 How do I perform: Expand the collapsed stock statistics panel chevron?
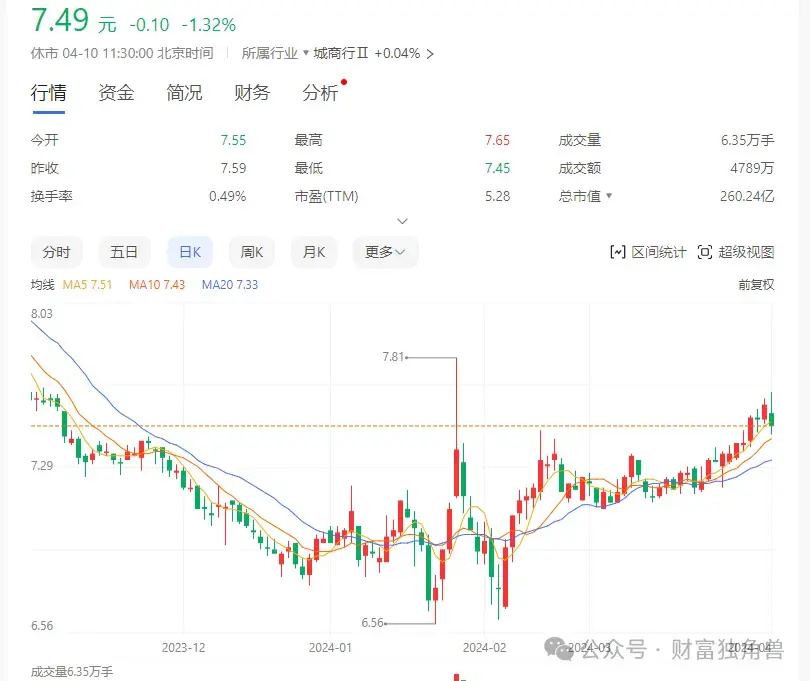coord(403,220)
